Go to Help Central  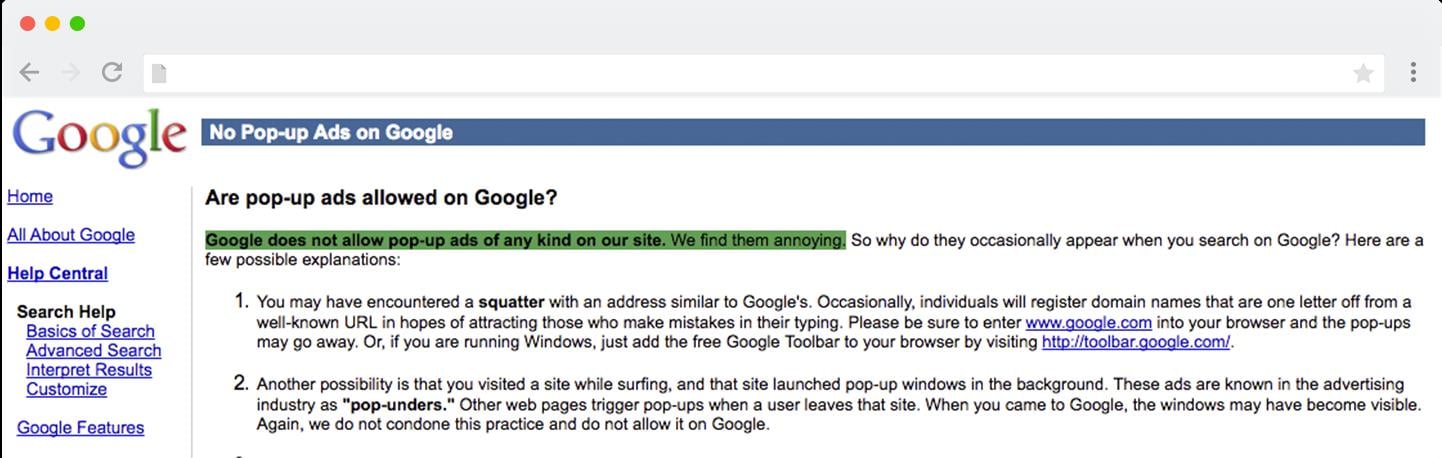pos(58,274)
